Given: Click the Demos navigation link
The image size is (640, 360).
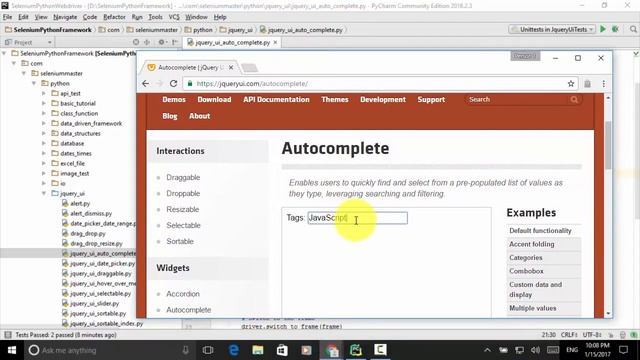Looking at the screenshot, I should click(174, 100).
